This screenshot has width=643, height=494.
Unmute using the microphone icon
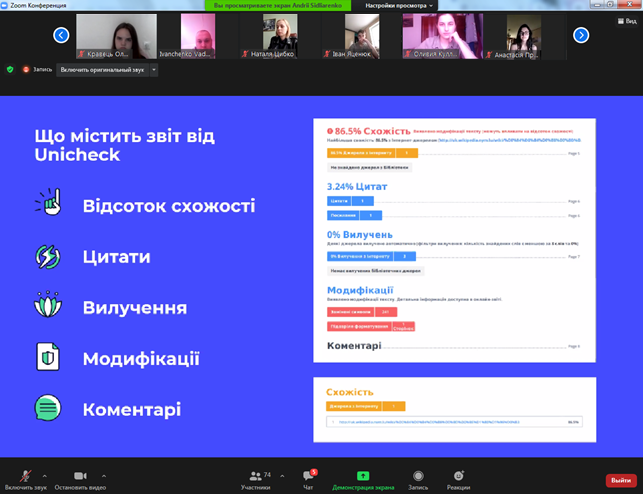point(25,476)
